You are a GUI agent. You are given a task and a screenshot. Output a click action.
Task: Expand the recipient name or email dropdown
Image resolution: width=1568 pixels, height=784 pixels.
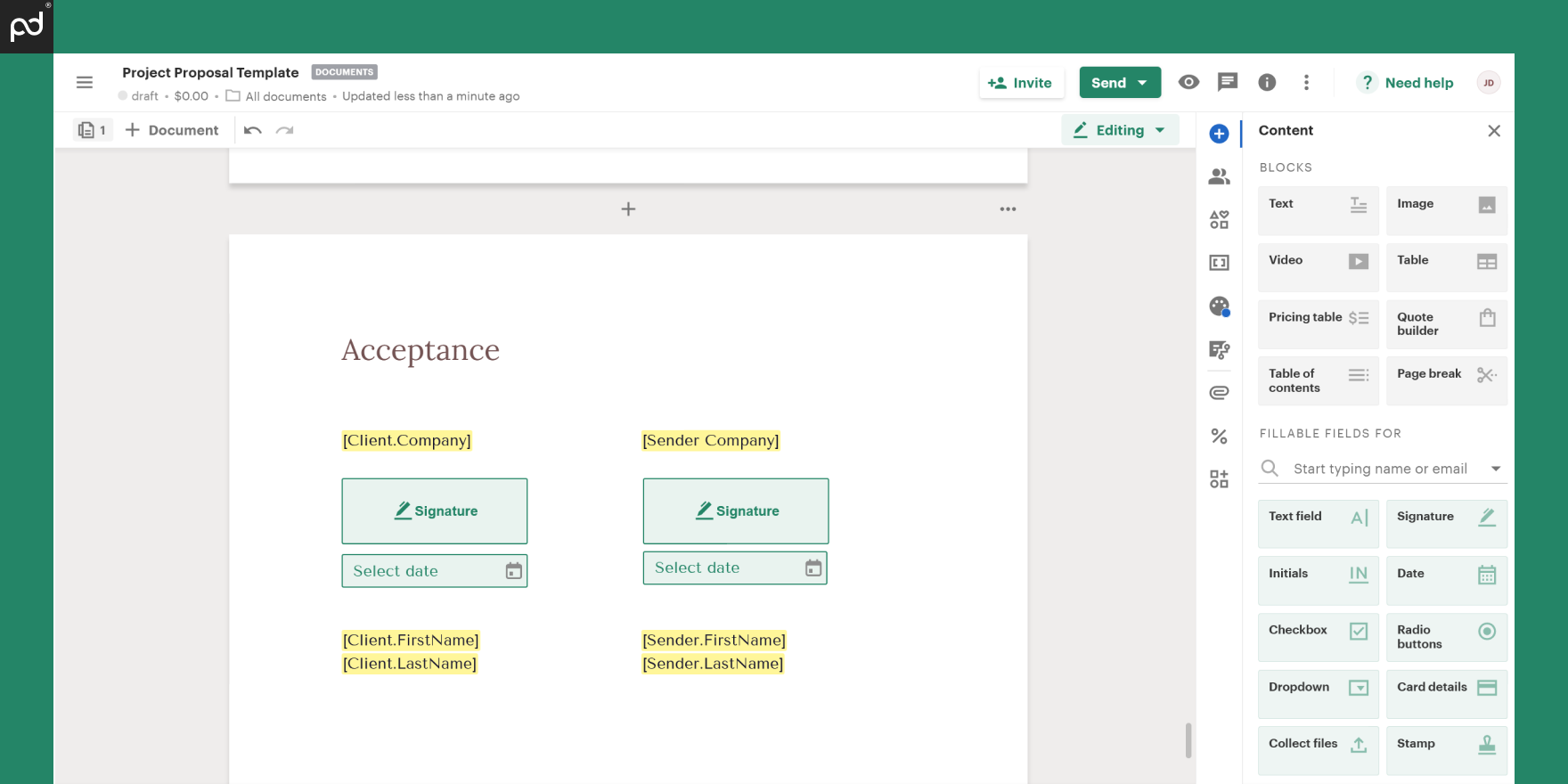coord(1496,469)
